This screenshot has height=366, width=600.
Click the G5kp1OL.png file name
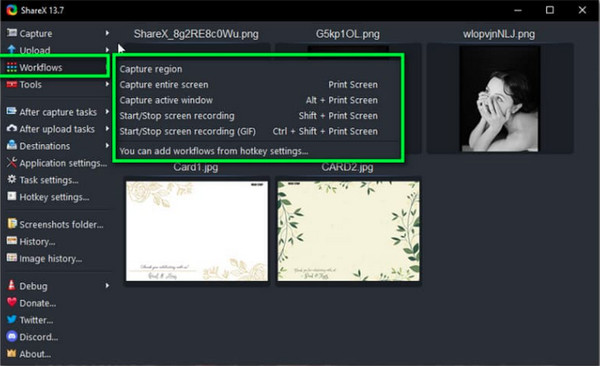click(348, 34)
